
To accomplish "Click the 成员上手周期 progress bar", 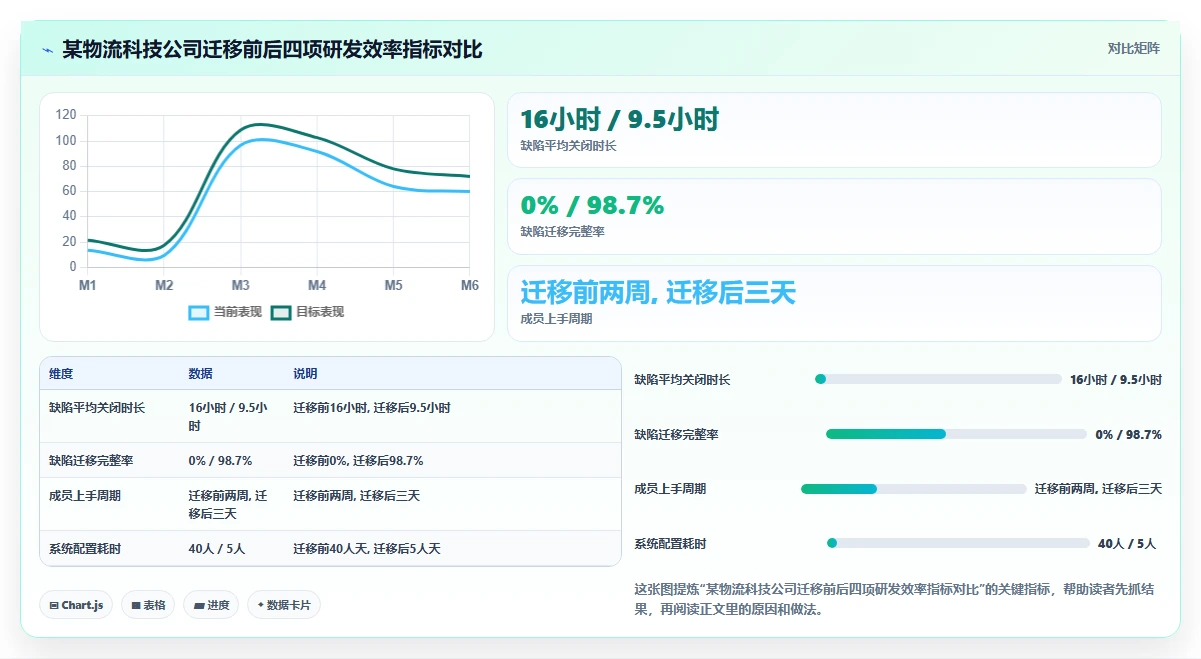I will 914,489.
